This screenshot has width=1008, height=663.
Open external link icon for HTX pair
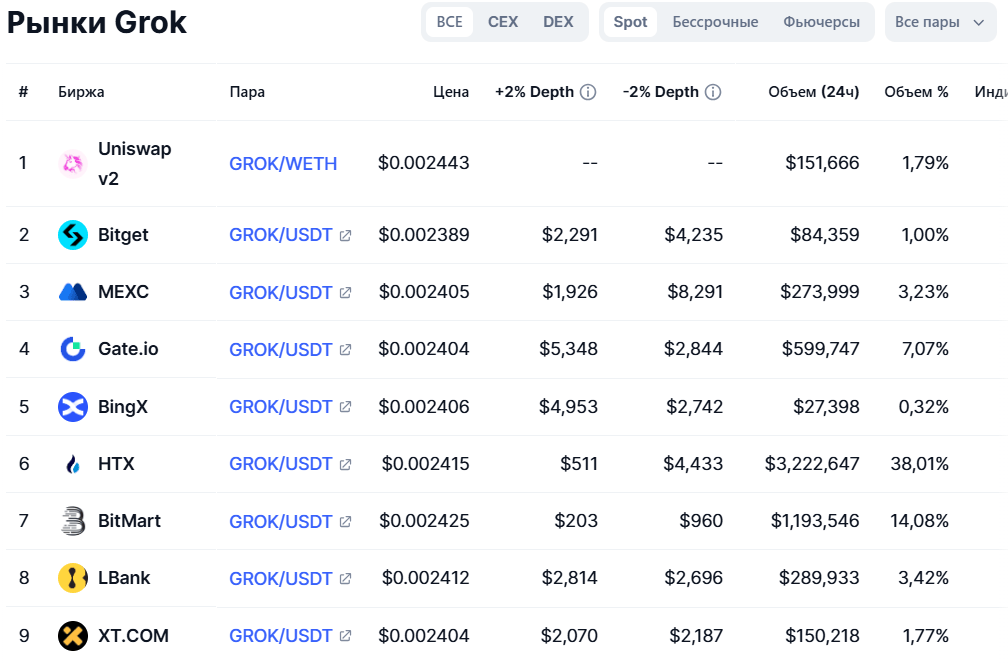click(345, 464)
